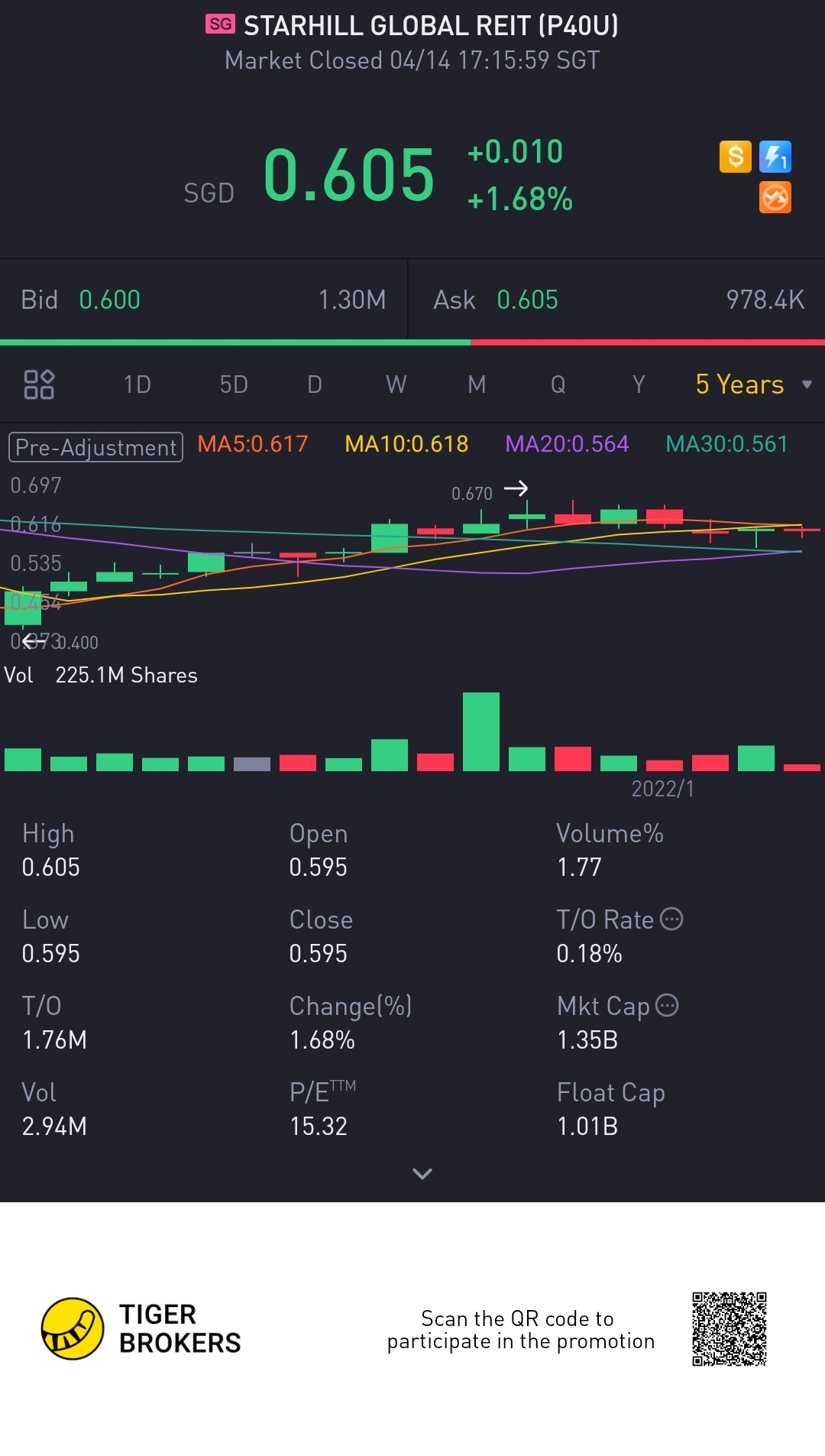Tap the orange chart badge icon
Viewport: 825px width, 1456px height.
click(x=775, y=198)
